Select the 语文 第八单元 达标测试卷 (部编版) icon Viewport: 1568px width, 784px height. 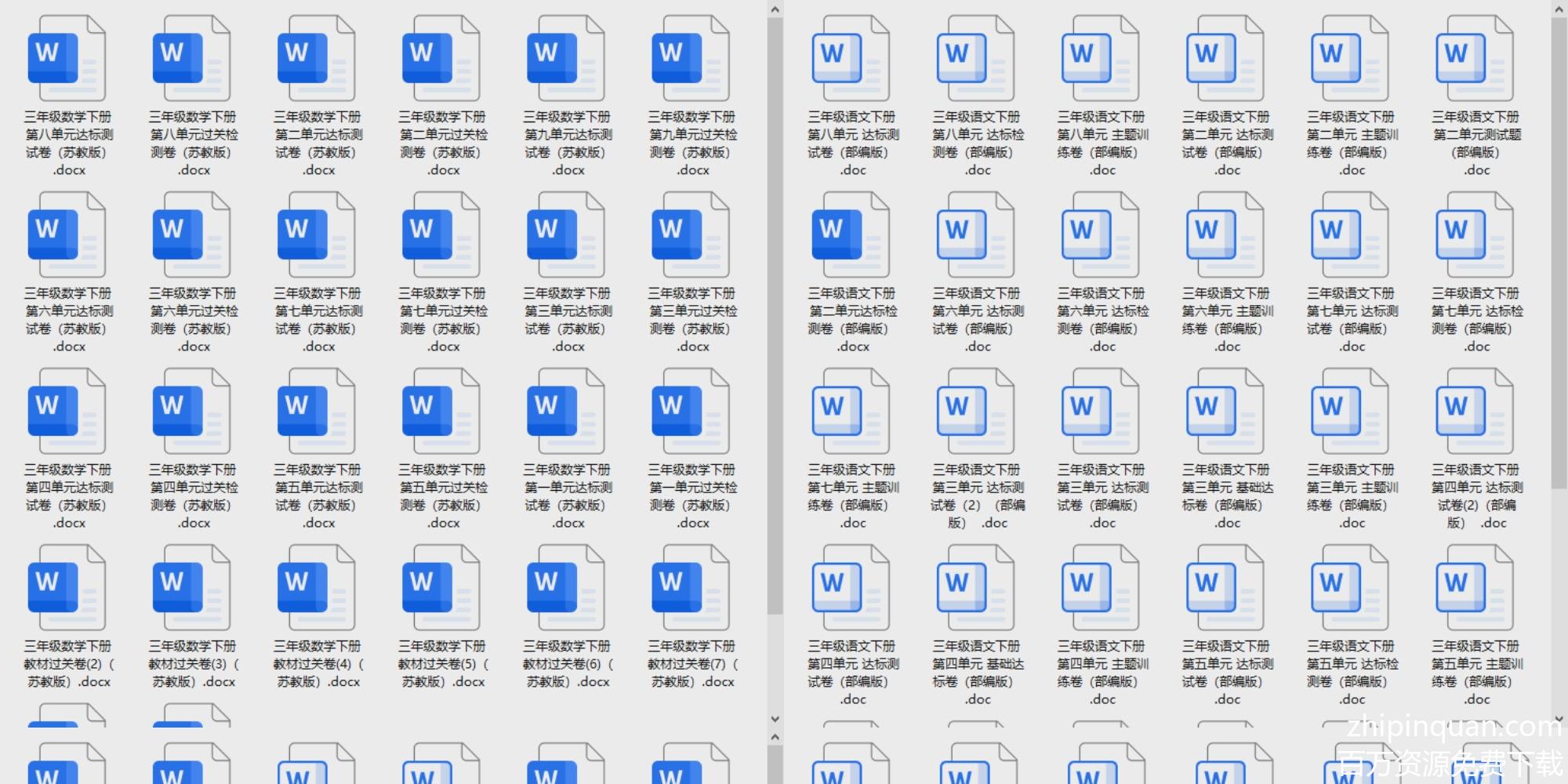tap(851, 58)
